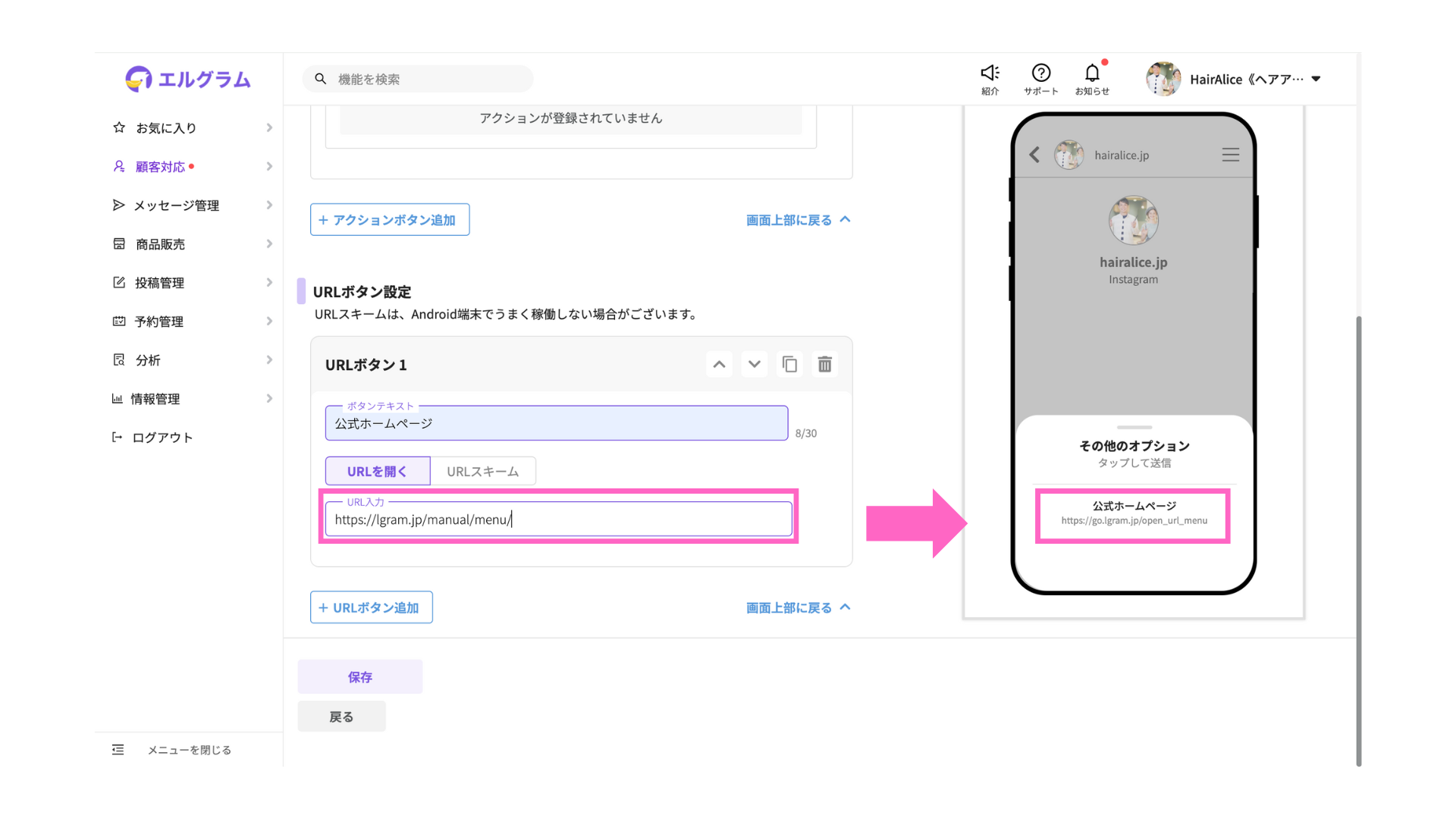Click the URLボタン設定 heading
This screenshot has width=1456, height=819.
click(x=362, y=292)
